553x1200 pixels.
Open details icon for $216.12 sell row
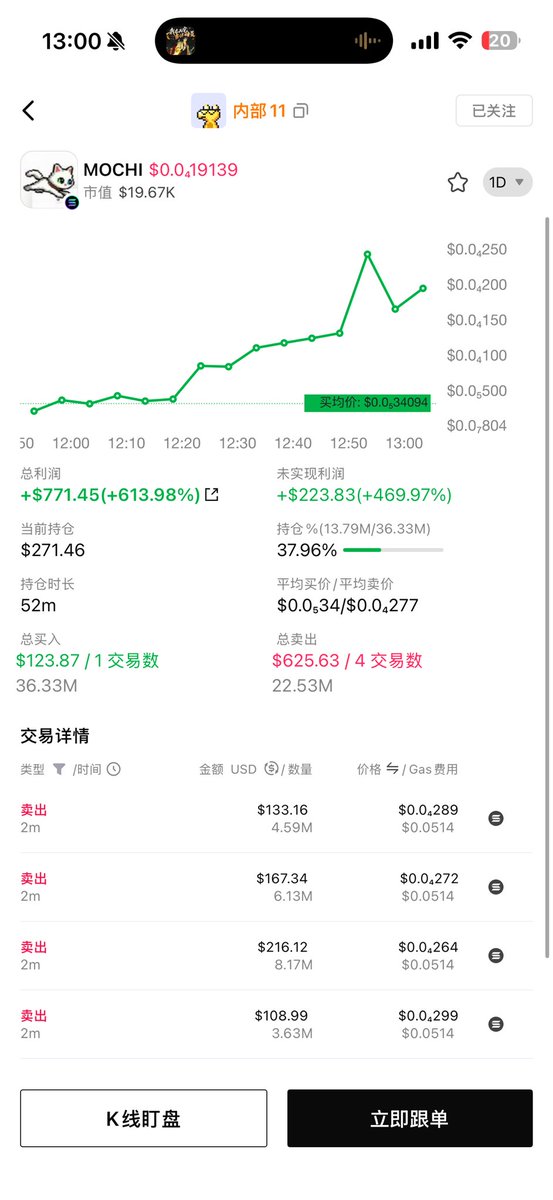(x=496, y=955)
